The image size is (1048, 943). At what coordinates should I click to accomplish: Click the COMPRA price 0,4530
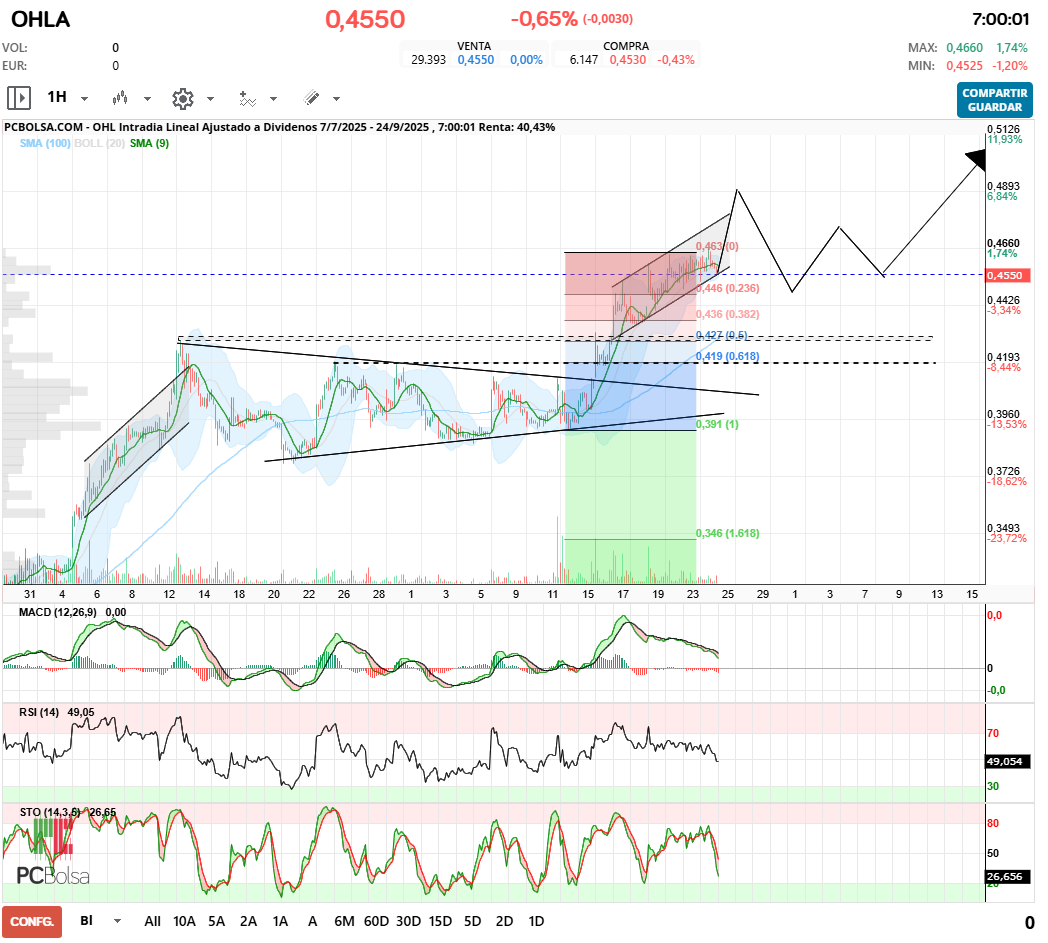click(x=628, y=59)
